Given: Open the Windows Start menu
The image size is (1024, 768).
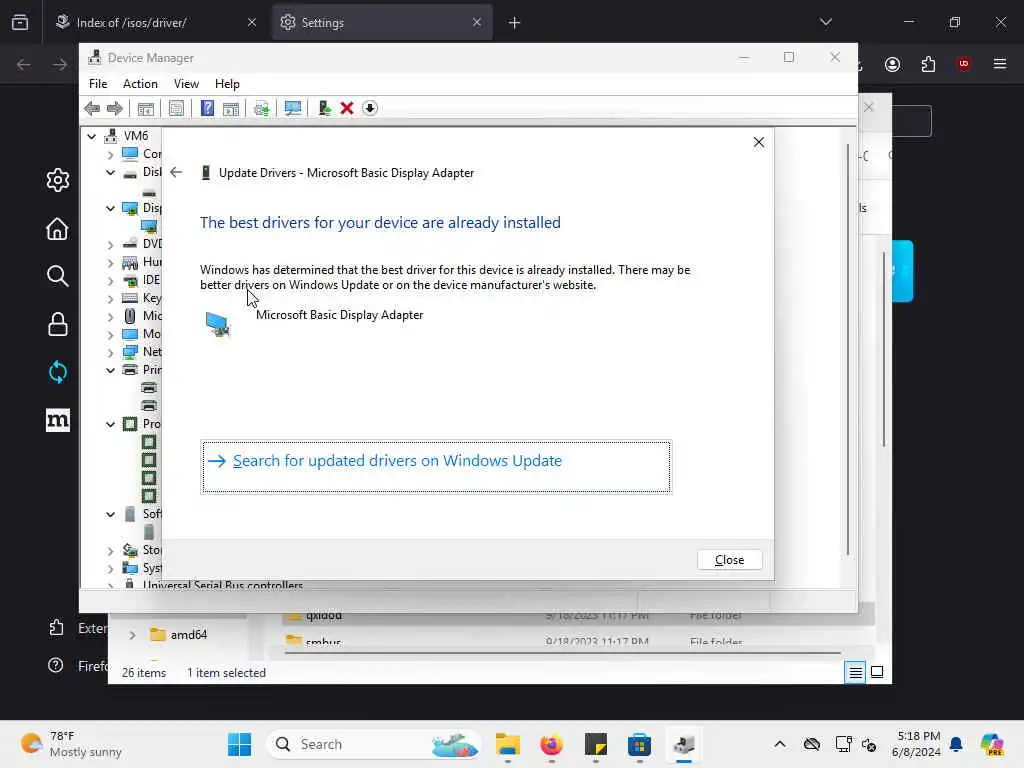Looking at the screenshot, I should 239,744.
